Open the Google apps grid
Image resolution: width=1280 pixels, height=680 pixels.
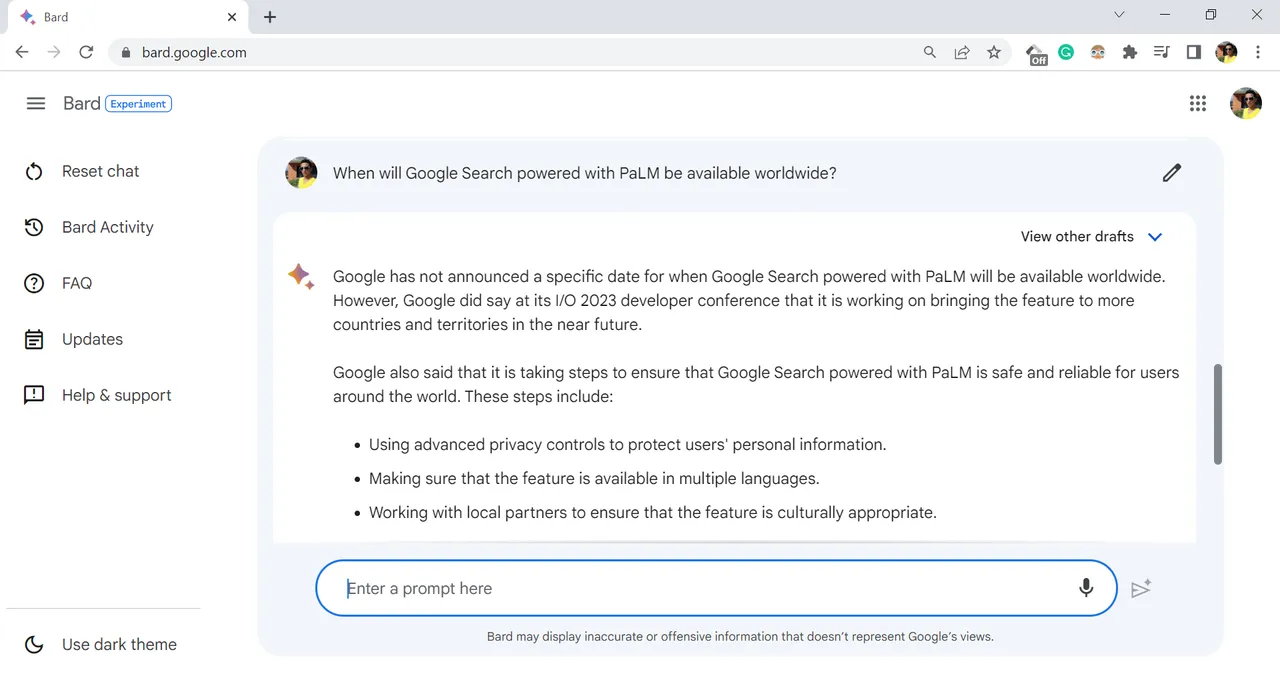pyautogui.click(x=1197, y=103)
